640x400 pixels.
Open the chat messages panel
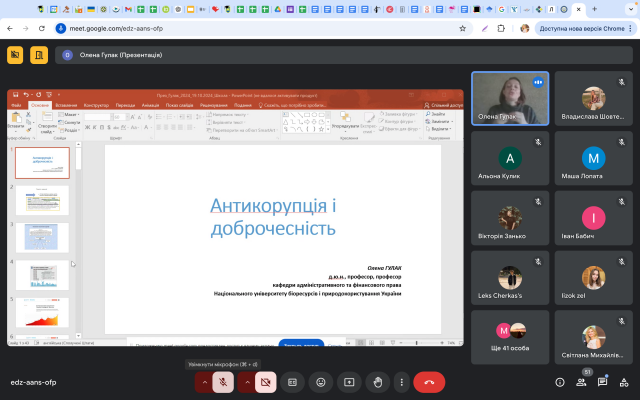point(603,382)
